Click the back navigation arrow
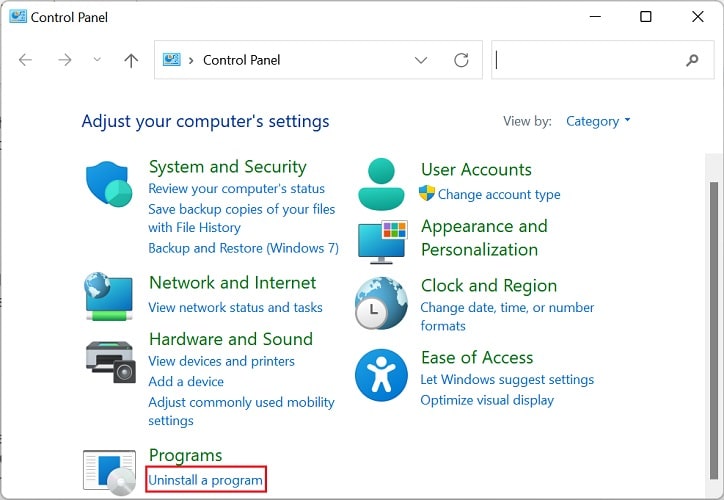724x500 pixels. (25, 60)
